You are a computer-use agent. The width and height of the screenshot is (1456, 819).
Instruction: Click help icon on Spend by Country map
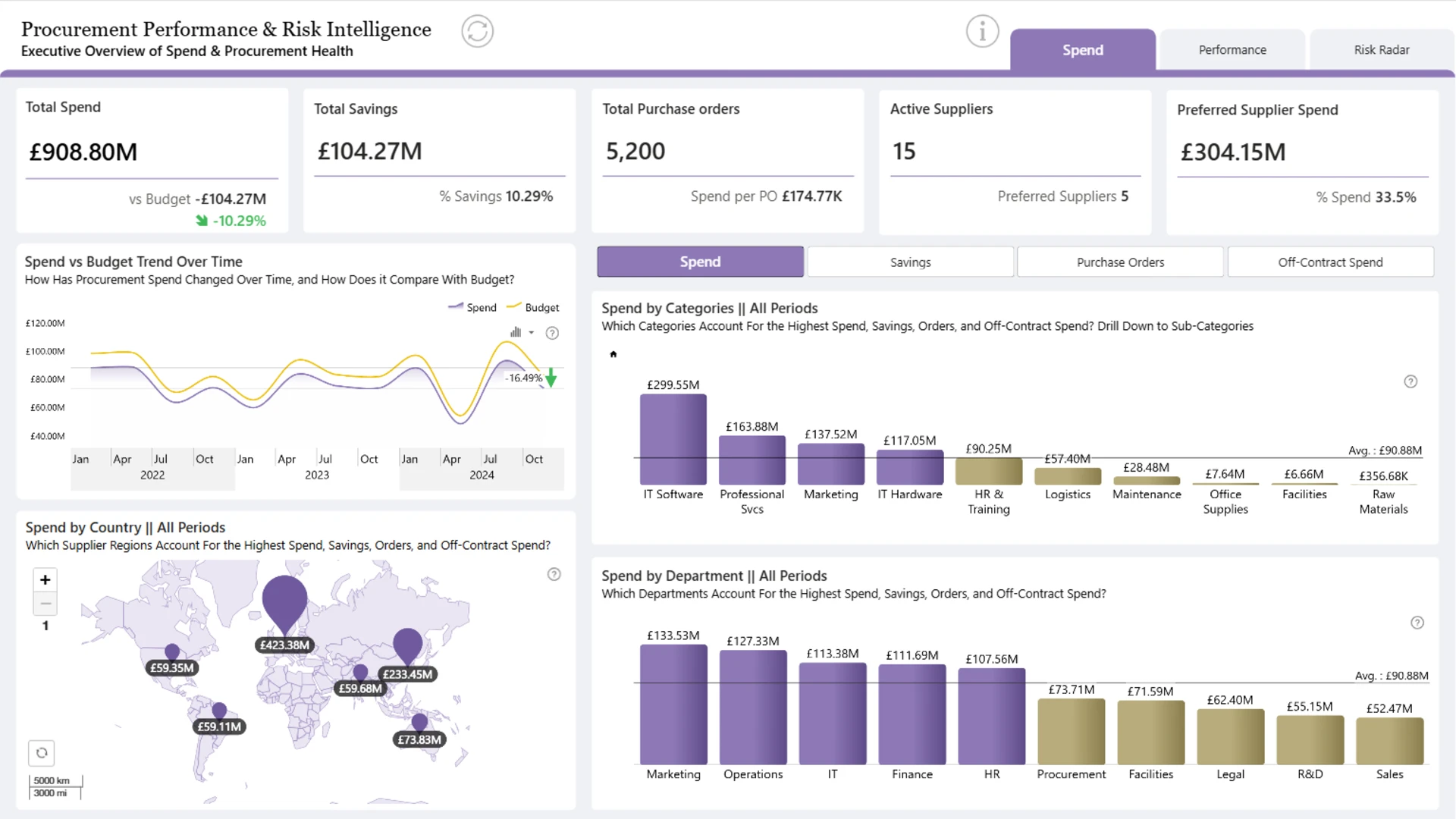(x=554, y=574)
